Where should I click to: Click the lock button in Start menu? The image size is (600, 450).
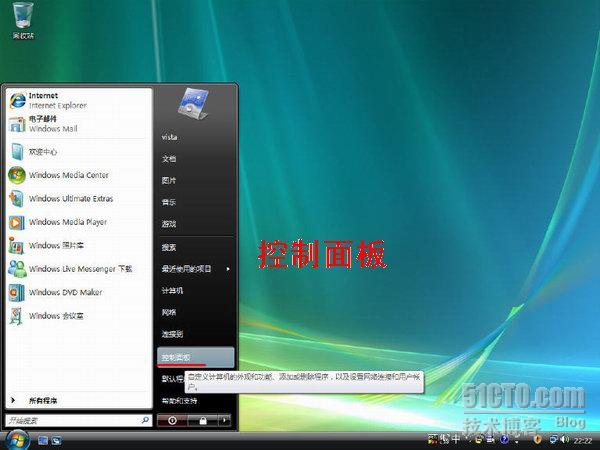pyautogui.click(x=203, y=421)
